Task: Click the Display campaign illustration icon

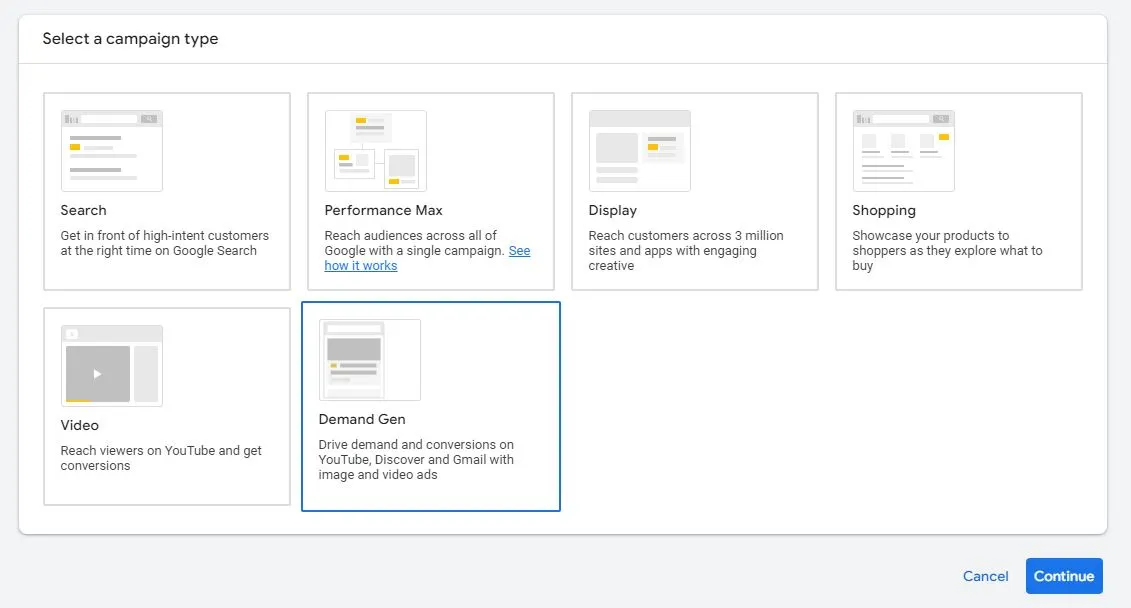Action: coord(640,151)
